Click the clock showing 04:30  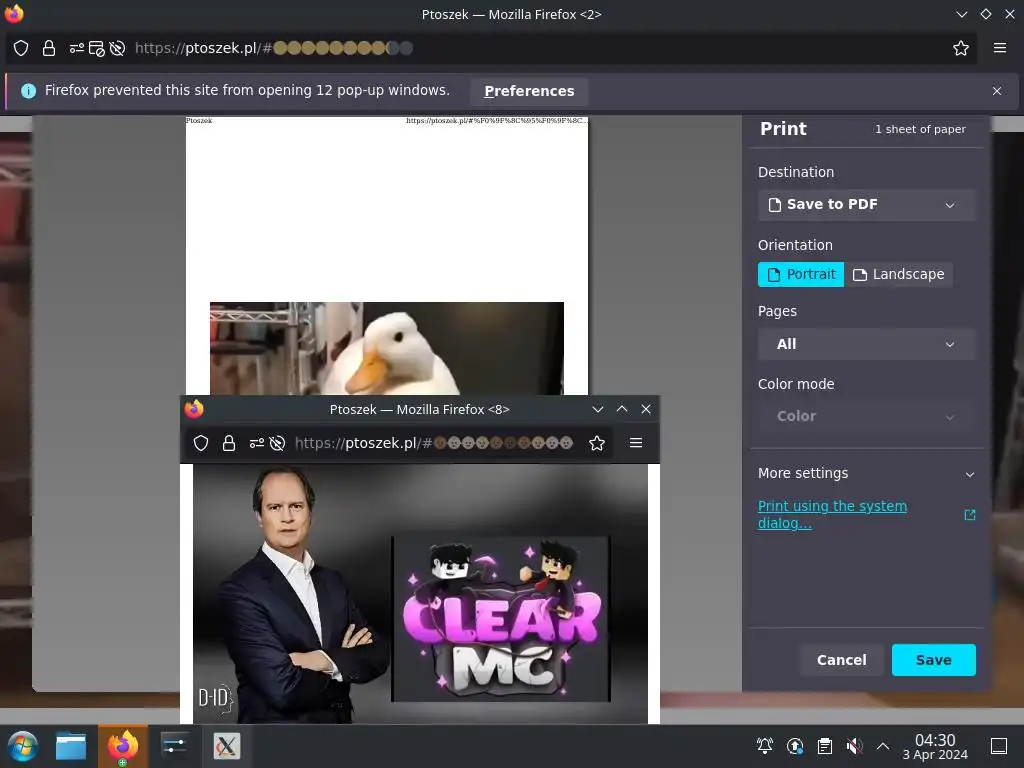[x=935, y=746]
